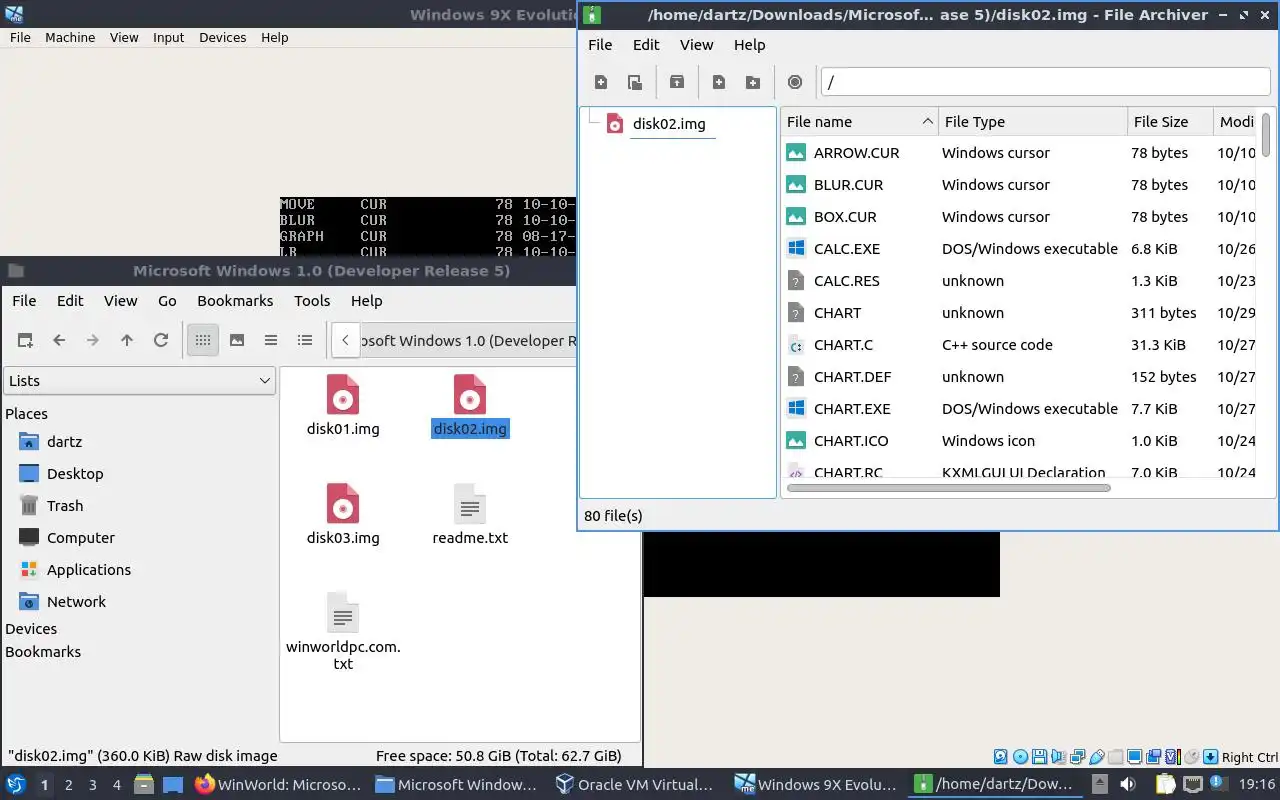1280x800 pixels.
Task: Click the round stop icon in File Archiver toolbar
Action: pos(795,82)
